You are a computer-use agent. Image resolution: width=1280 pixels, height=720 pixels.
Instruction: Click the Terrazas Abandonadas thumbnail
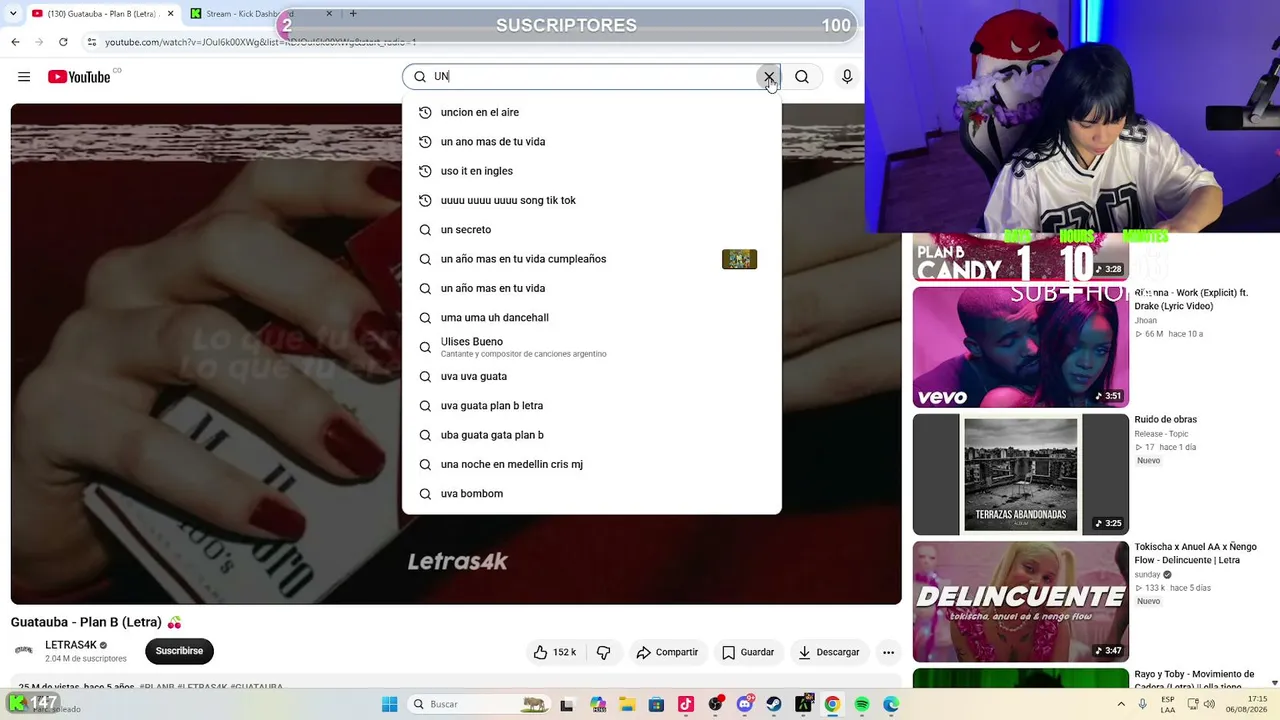point(1020,474)
